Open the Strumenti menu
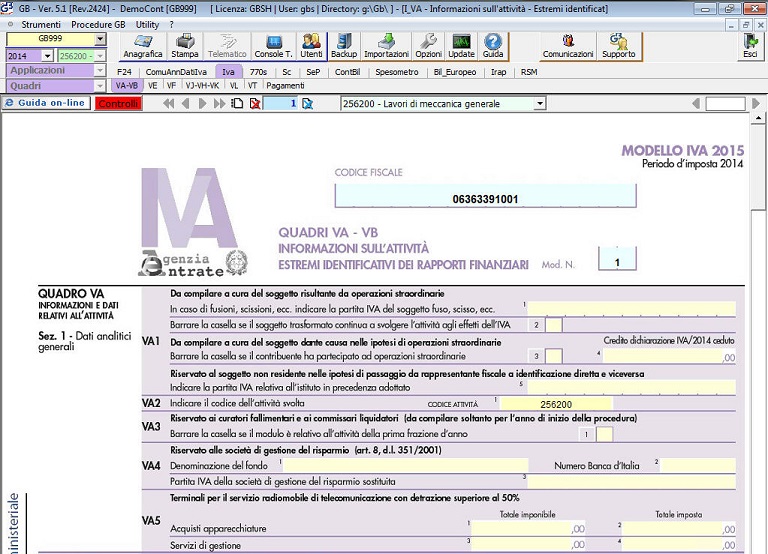Screen dimensions: 768x554 point(41,24)
